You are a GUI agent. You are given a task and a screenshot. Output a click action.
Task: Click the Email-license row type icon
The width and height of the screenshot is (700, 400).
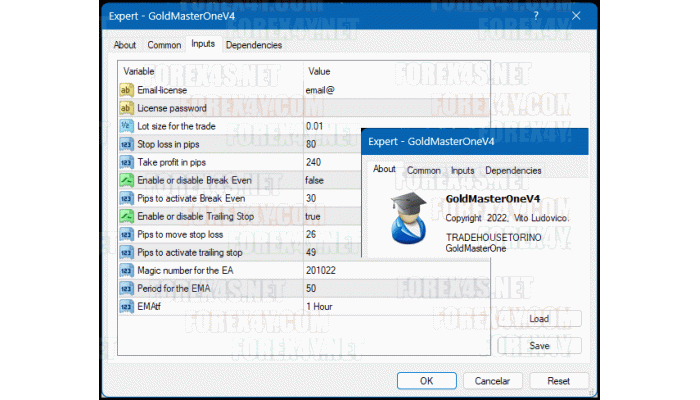point(127,90)
